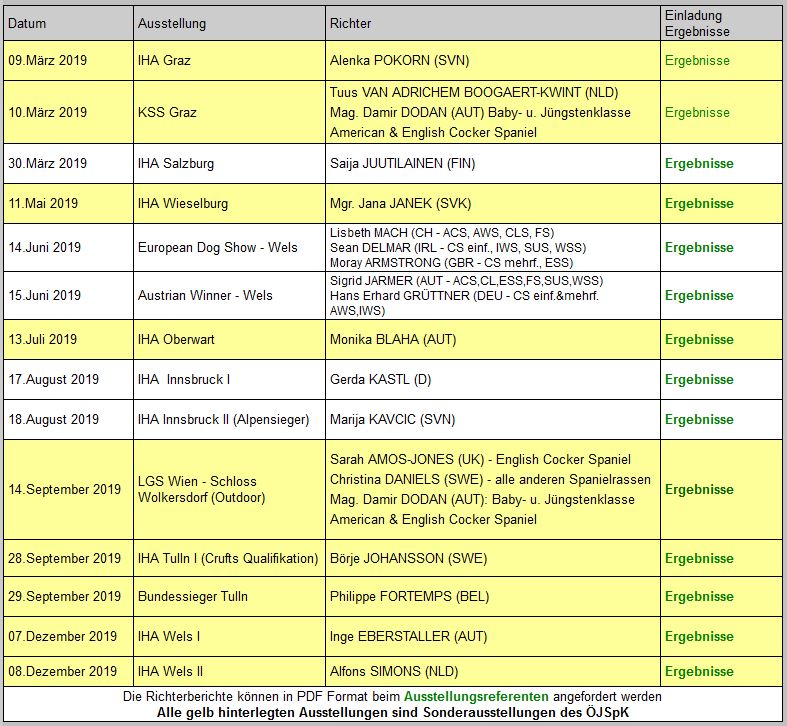Click Ergebnisse for IHA Wieselburg
The image size is (787, 726).
click(699, 203)
